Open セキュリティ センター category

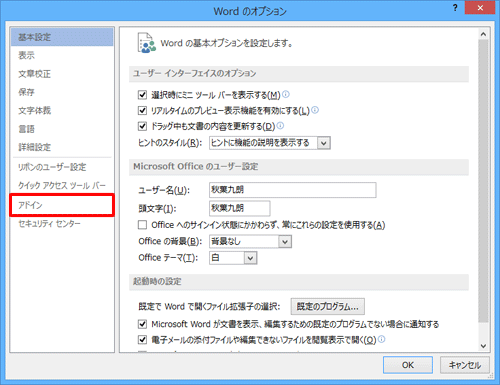tap(62, 224)
